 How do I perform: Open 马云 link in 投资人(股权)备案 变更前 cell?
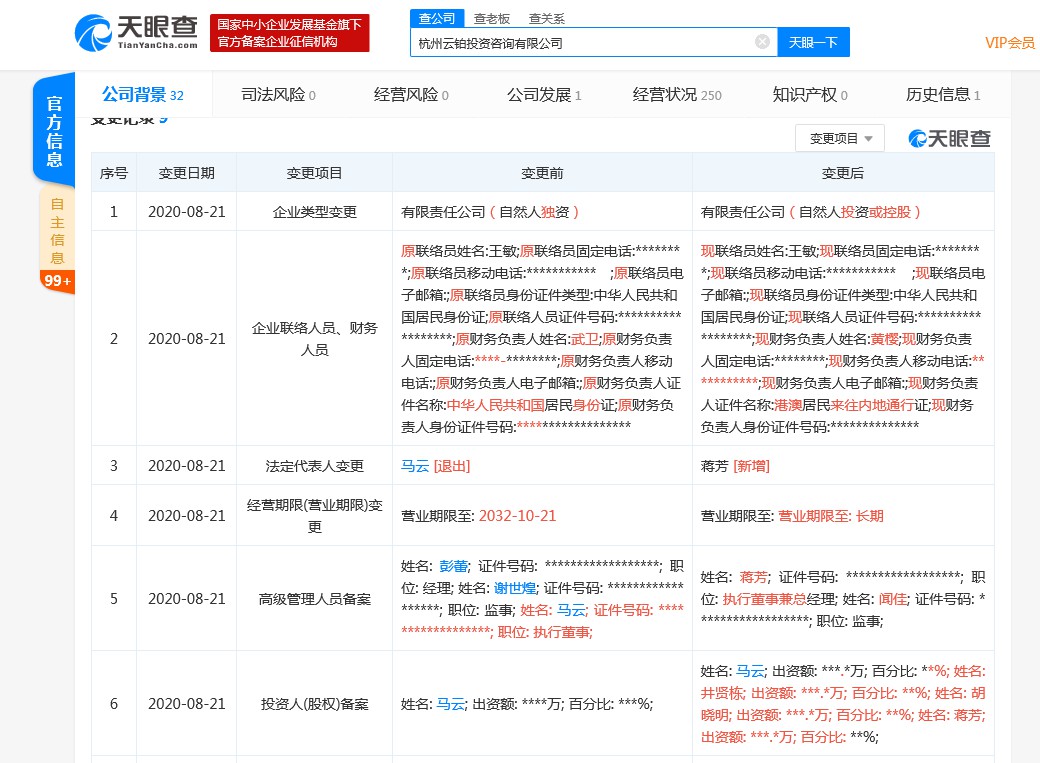pyautogui.click(x=451, y=704)
